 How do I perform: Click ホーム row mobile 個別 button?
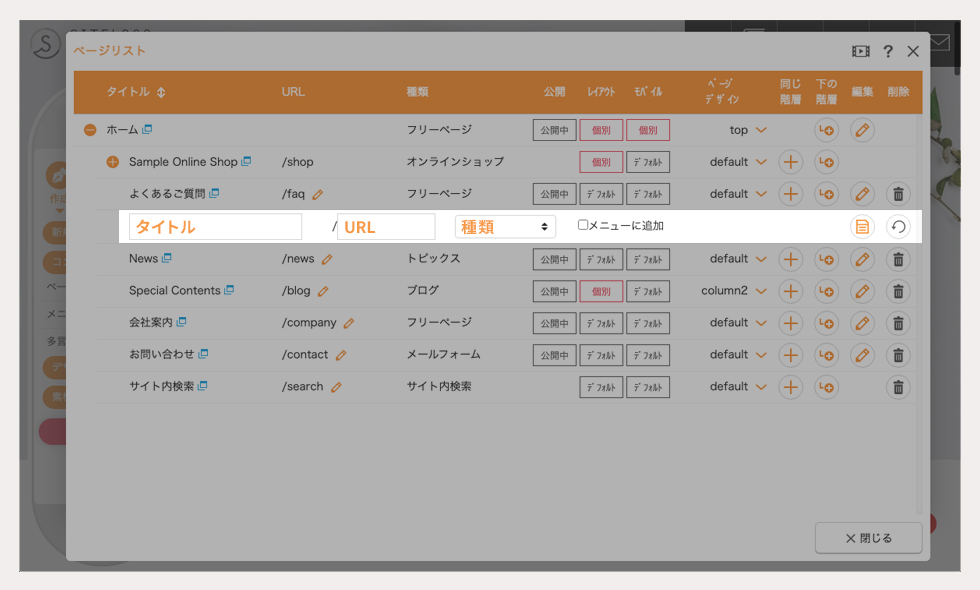648,130
